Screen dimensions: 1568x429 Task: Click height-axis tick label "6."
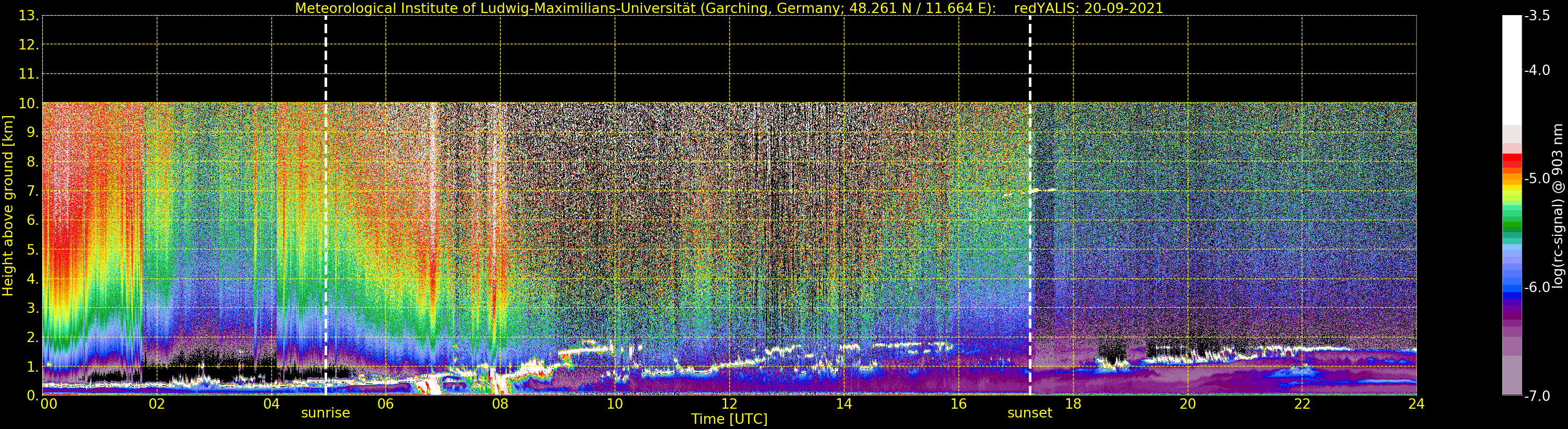[33, 220]
